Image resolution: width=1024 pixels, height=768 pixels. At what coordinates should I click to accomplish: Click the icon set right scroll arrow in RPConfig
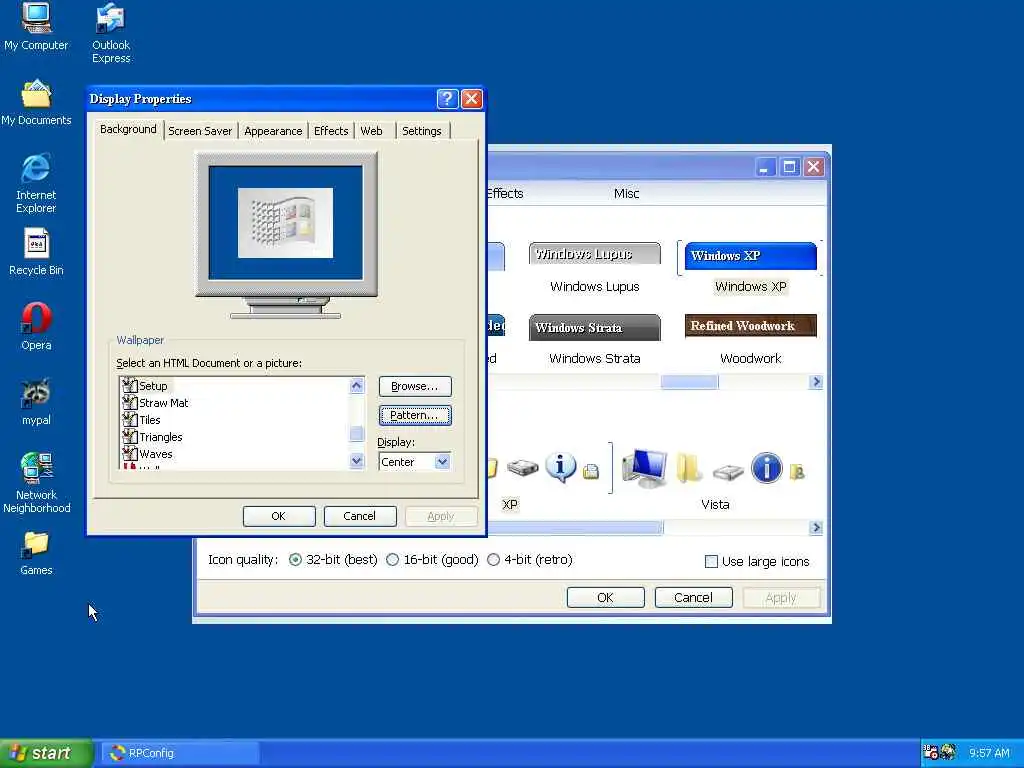[x=816, y=528]
